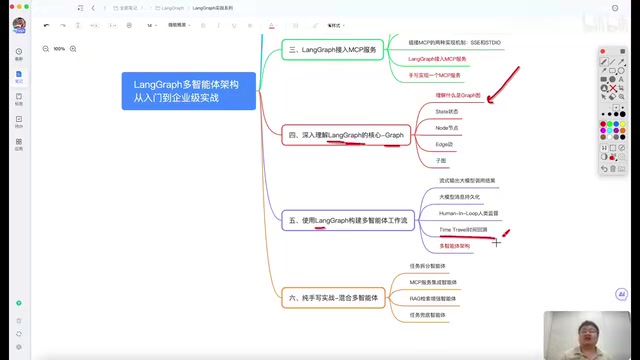
Task: Select the arrow drawing tool in the palette
Action: [621, 62]
